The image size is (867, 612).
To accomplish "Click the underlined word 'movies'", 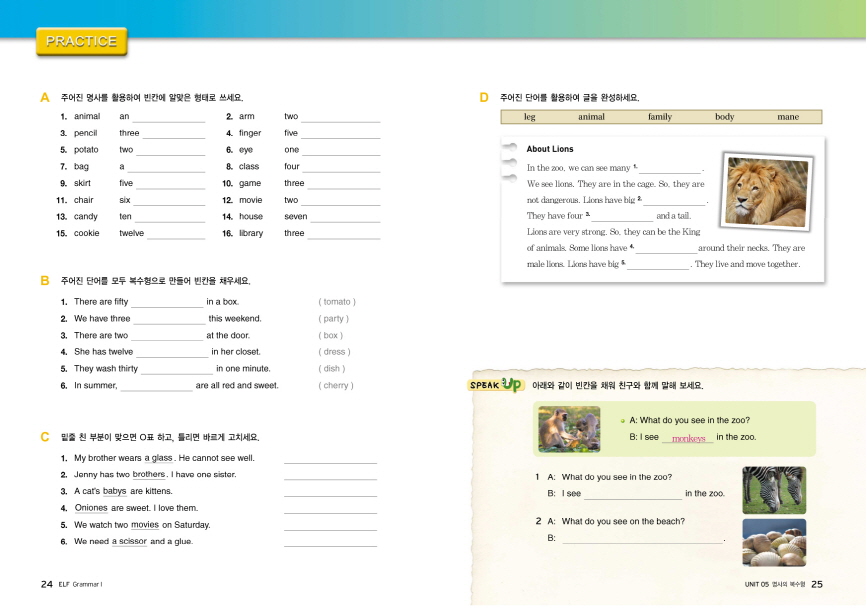I will [x=145, y=525].
